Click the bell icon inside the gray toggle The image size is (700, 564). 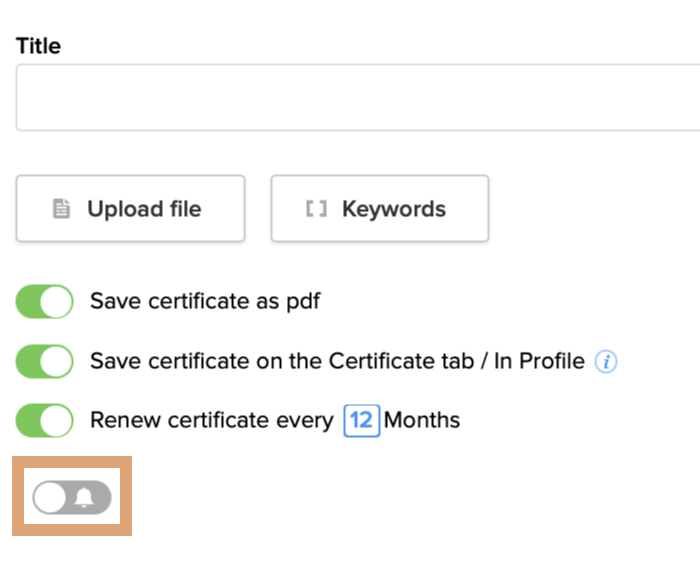pos(85,497)
